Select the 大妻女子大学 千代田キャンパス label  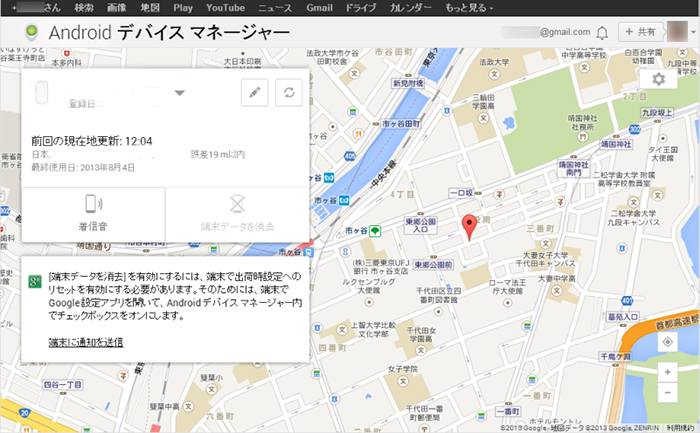pos(545,259)
